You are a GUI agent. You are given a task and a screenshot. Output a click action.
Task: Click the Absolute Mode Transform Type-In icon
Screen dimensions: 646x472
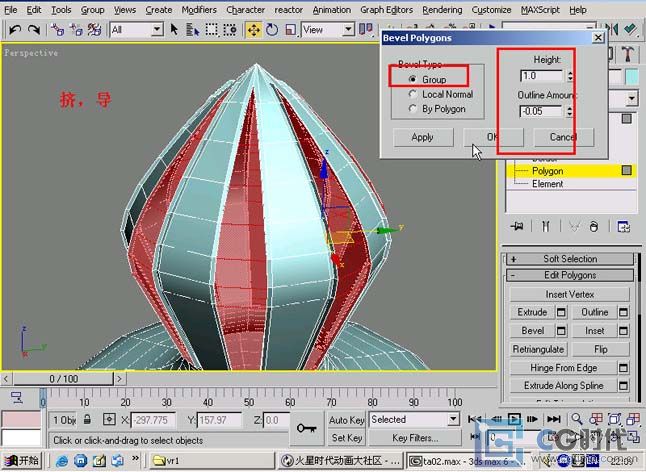[x=109, y=420]
